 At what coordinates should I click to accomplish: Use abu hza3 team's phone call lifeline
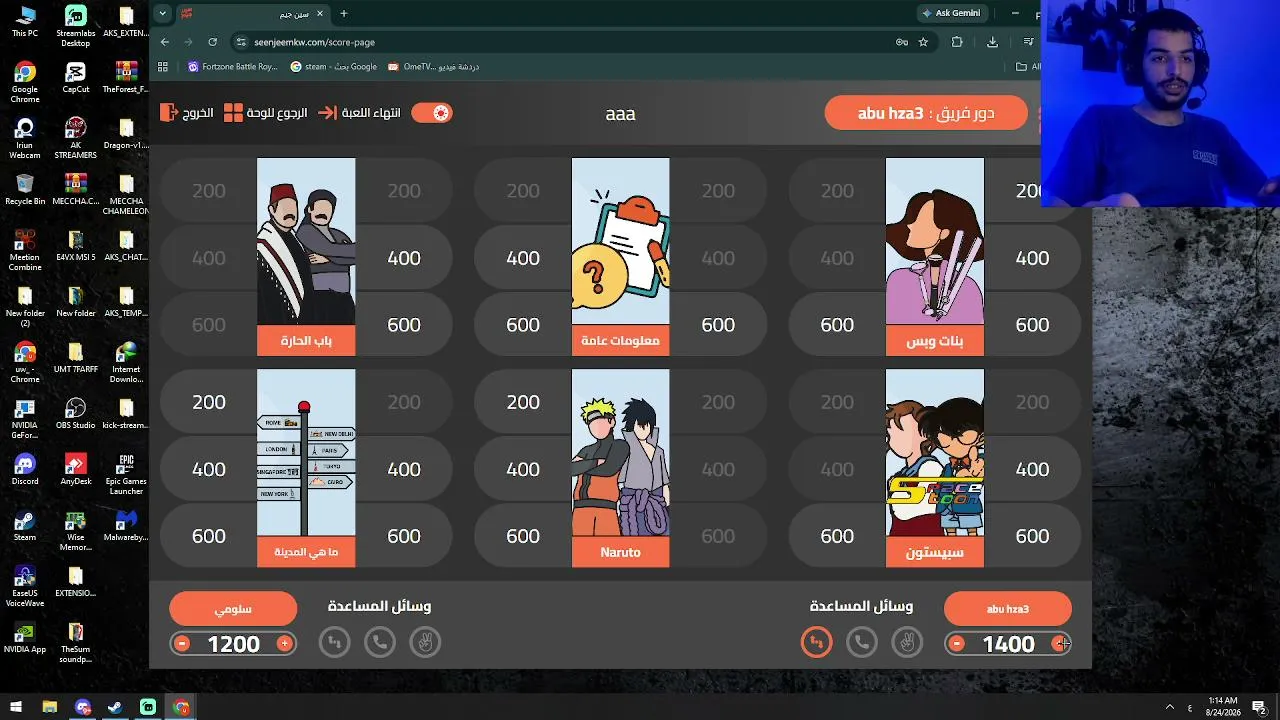(862, 642)
